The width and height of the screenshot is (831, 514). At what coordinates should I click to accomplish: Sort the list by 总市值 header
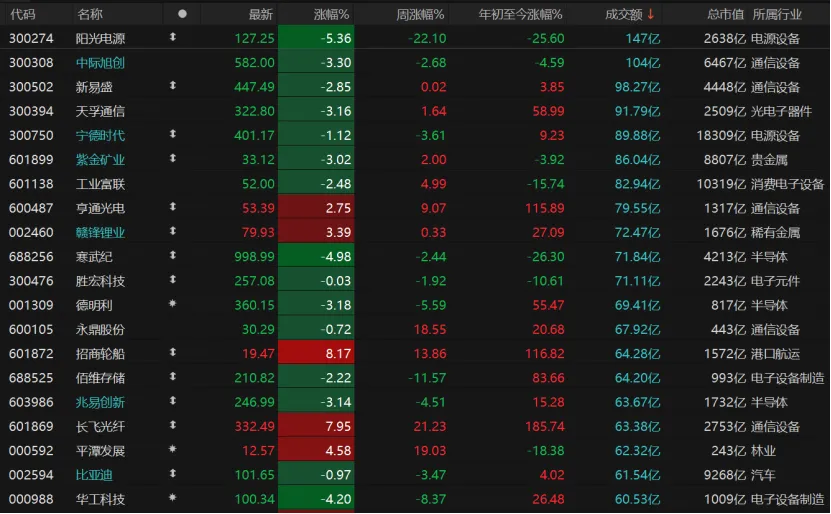pos(726,14)
